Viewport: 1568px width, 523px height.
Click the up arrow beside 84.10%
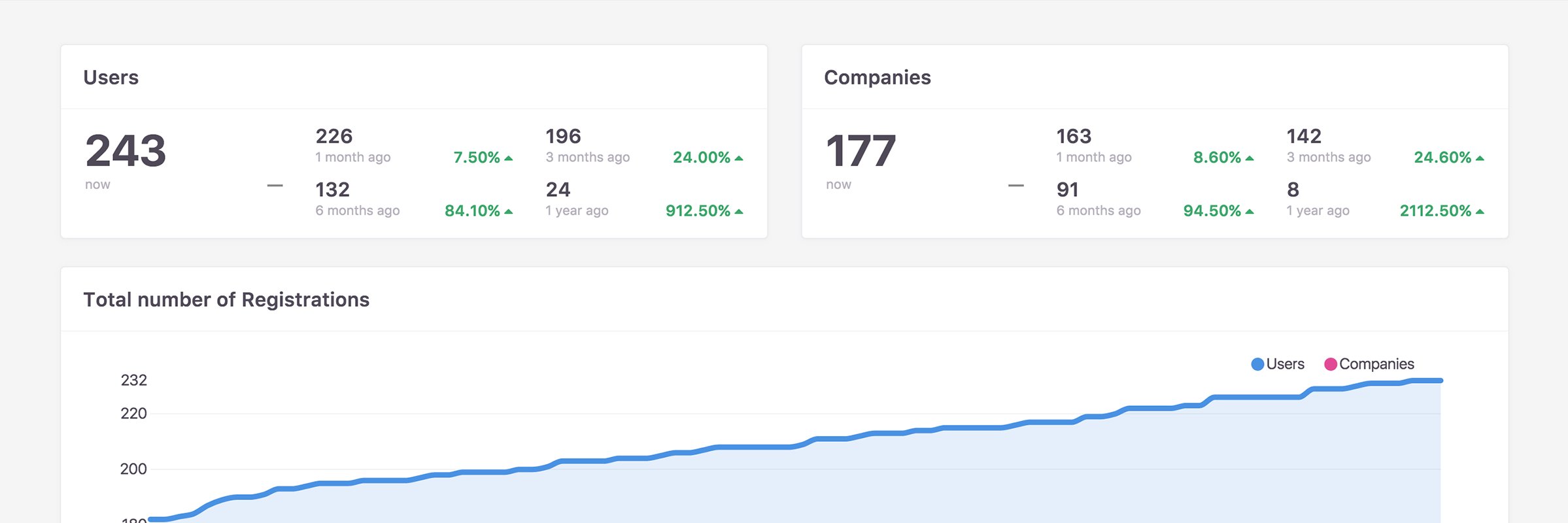(509, 212)
